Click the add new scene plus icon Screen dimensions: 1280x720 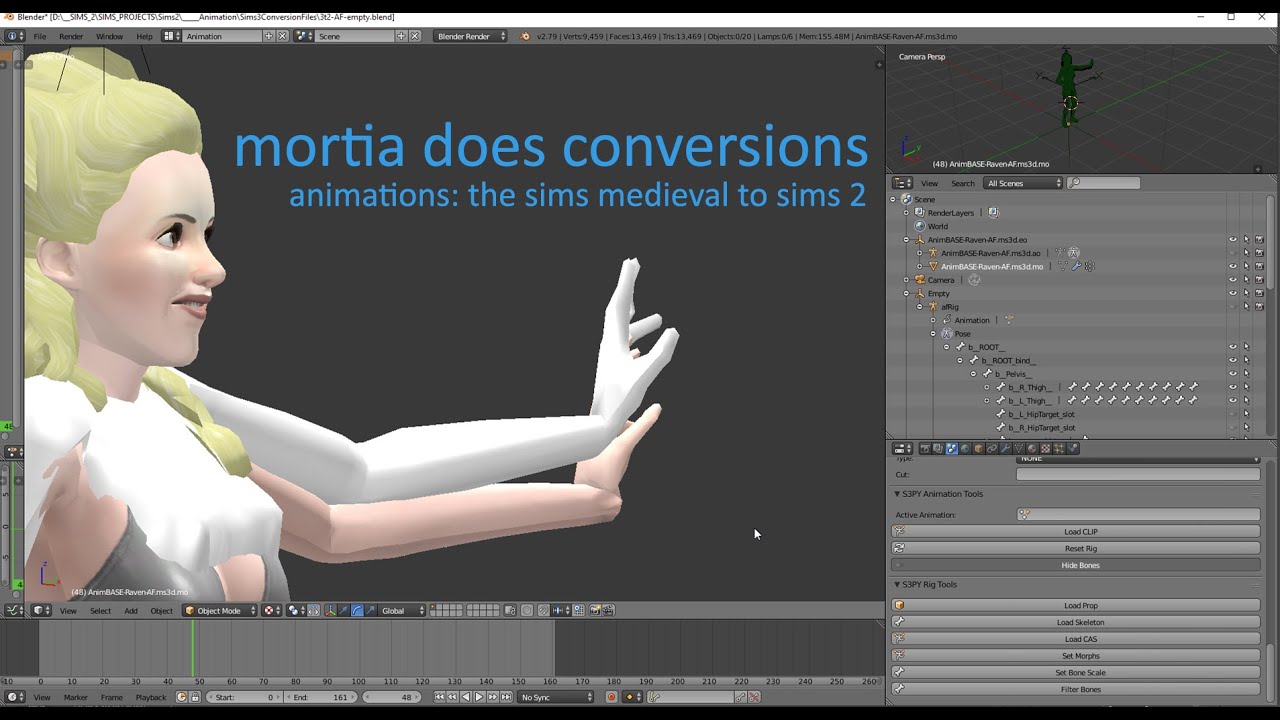click(x=401, y=36)
